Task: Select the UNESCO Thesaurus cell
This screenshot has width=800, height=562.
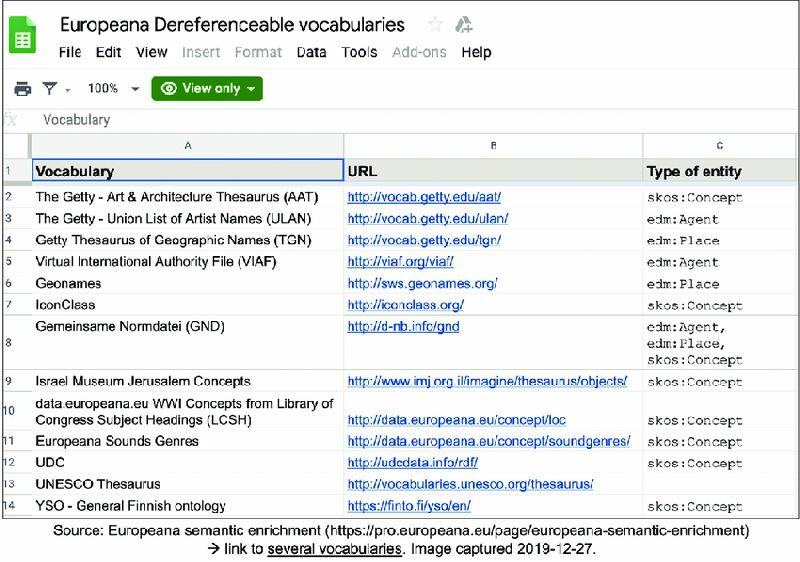Action: tap(187, 484)
